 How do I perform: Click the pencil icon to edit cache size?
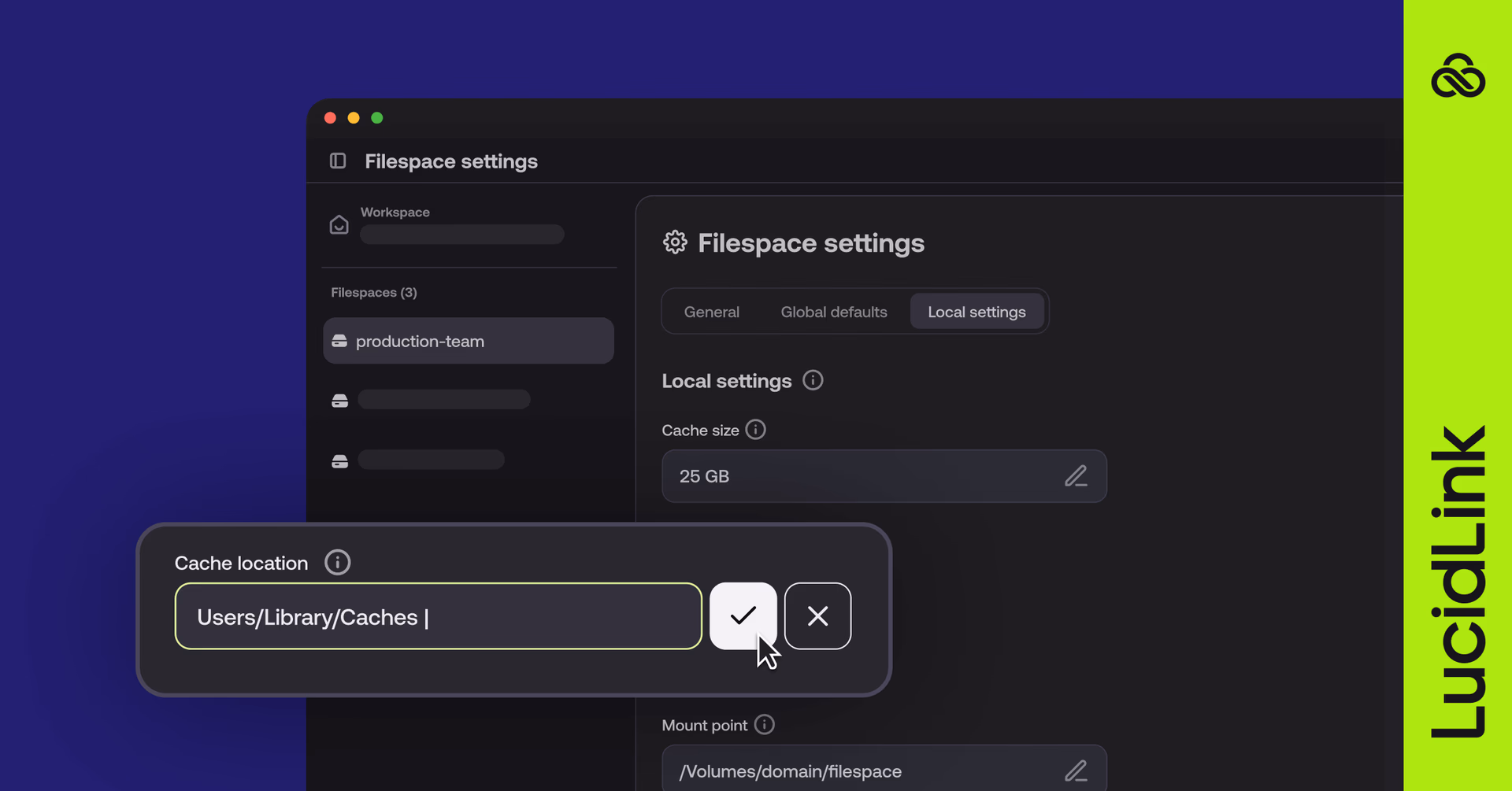pos(1077,475)
